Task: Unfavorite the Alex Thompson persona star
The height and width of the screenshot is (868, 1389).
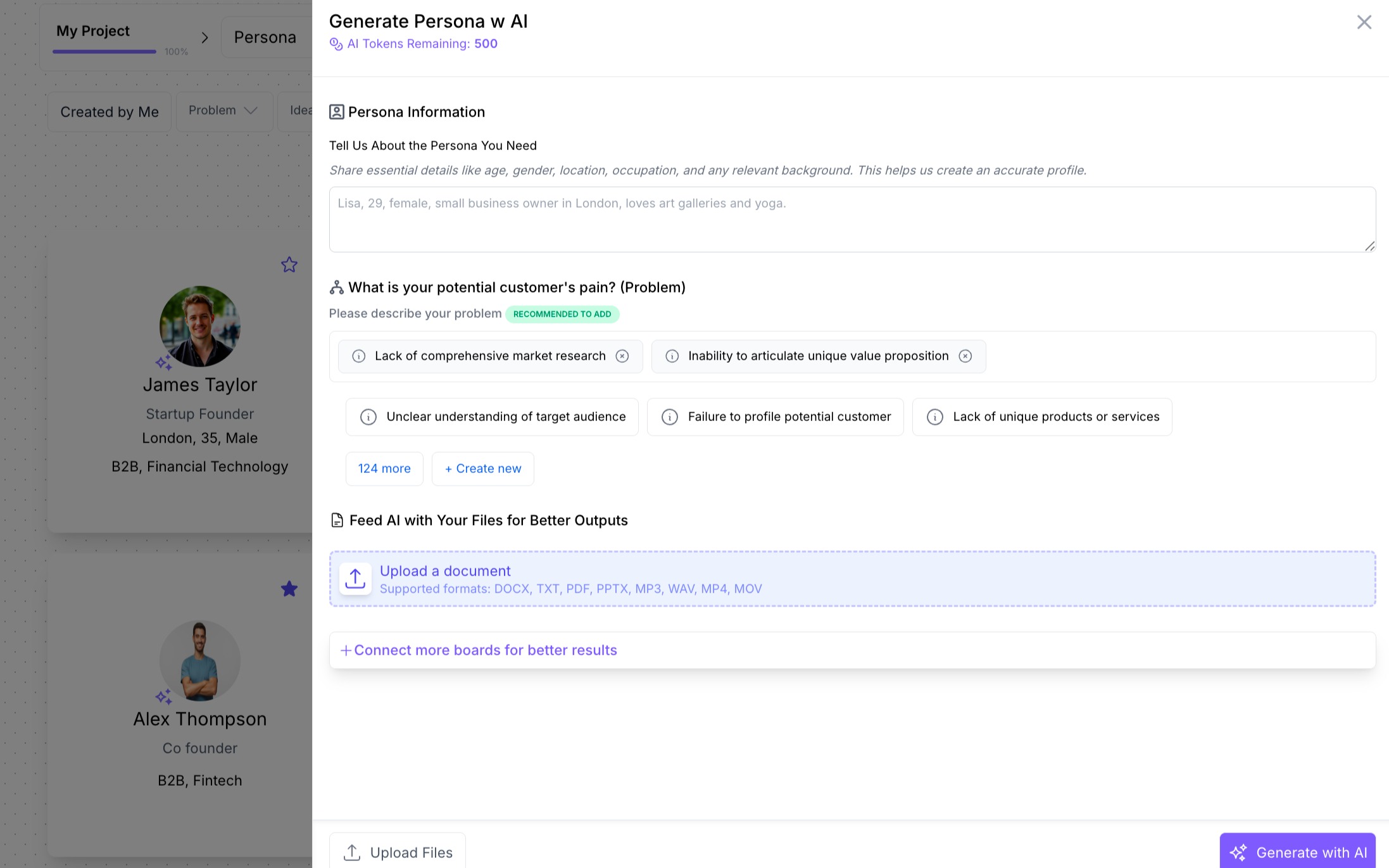Action: [x=289, y=589]
